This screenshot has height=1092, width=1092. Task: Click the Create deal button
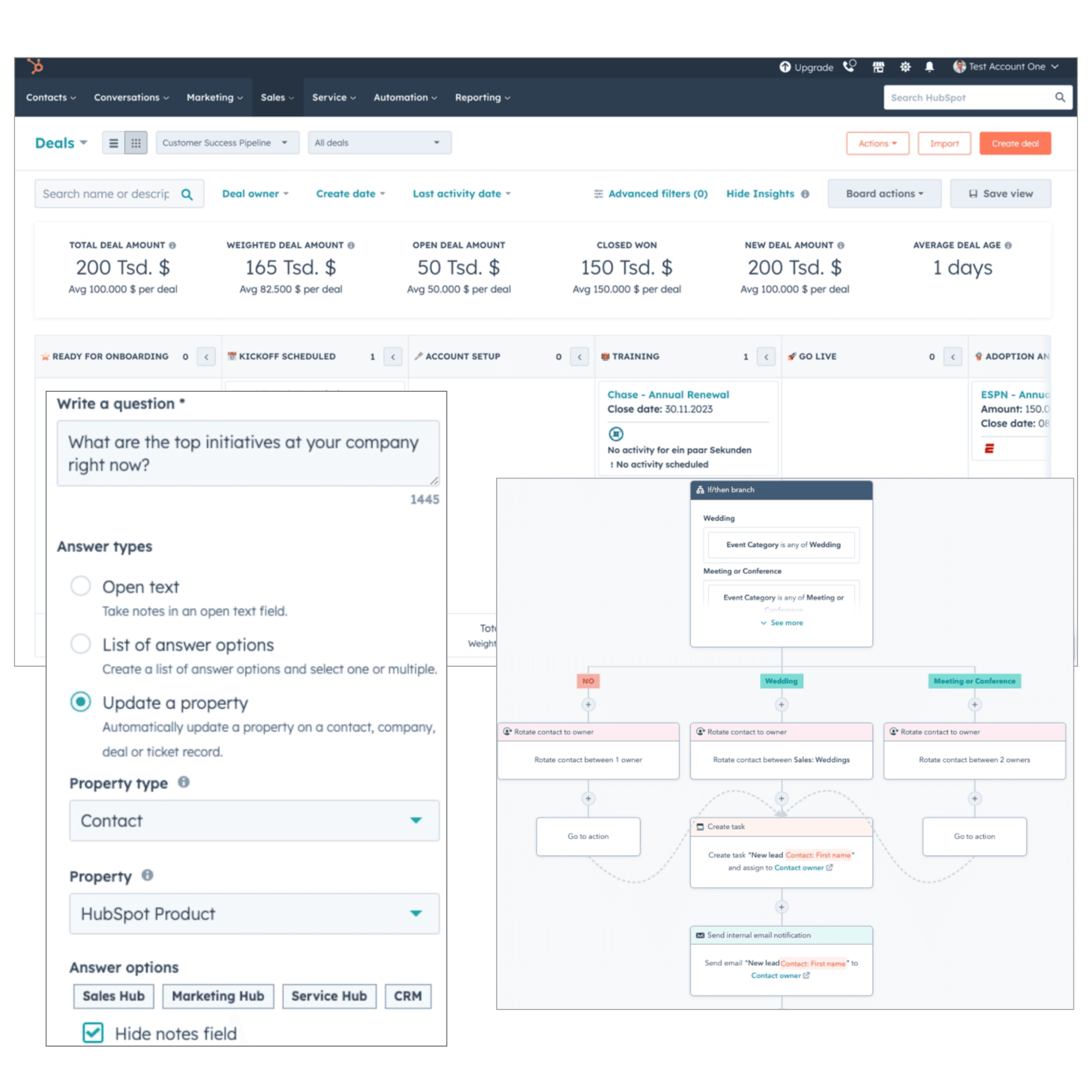pyautogui.click(x=1015, y=144)
